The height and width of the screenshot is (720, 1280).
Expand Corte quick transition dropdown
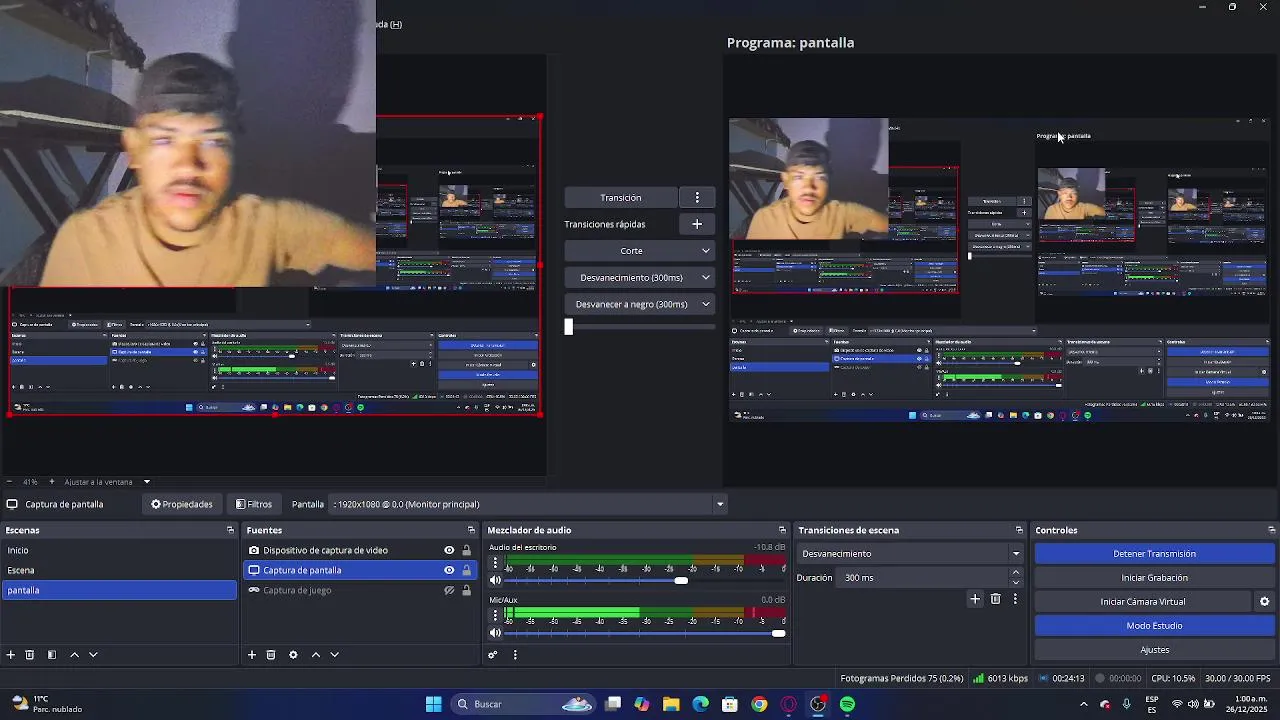(639, 251)
